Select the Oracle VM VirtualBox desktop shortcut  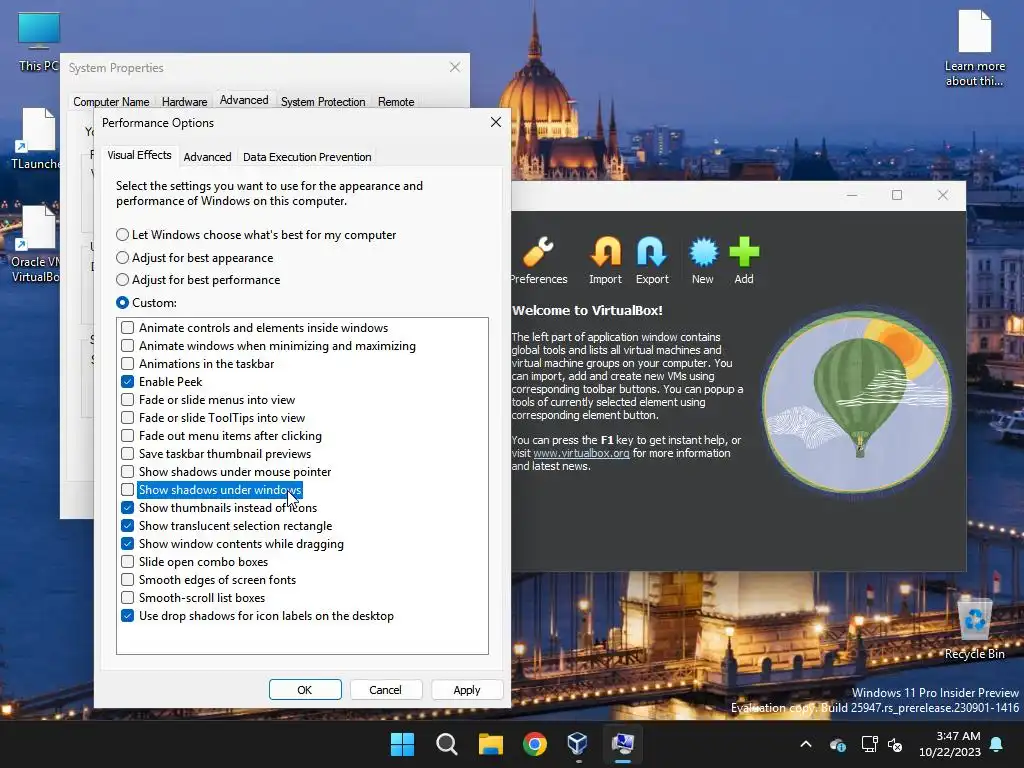(x=37, y=244)
